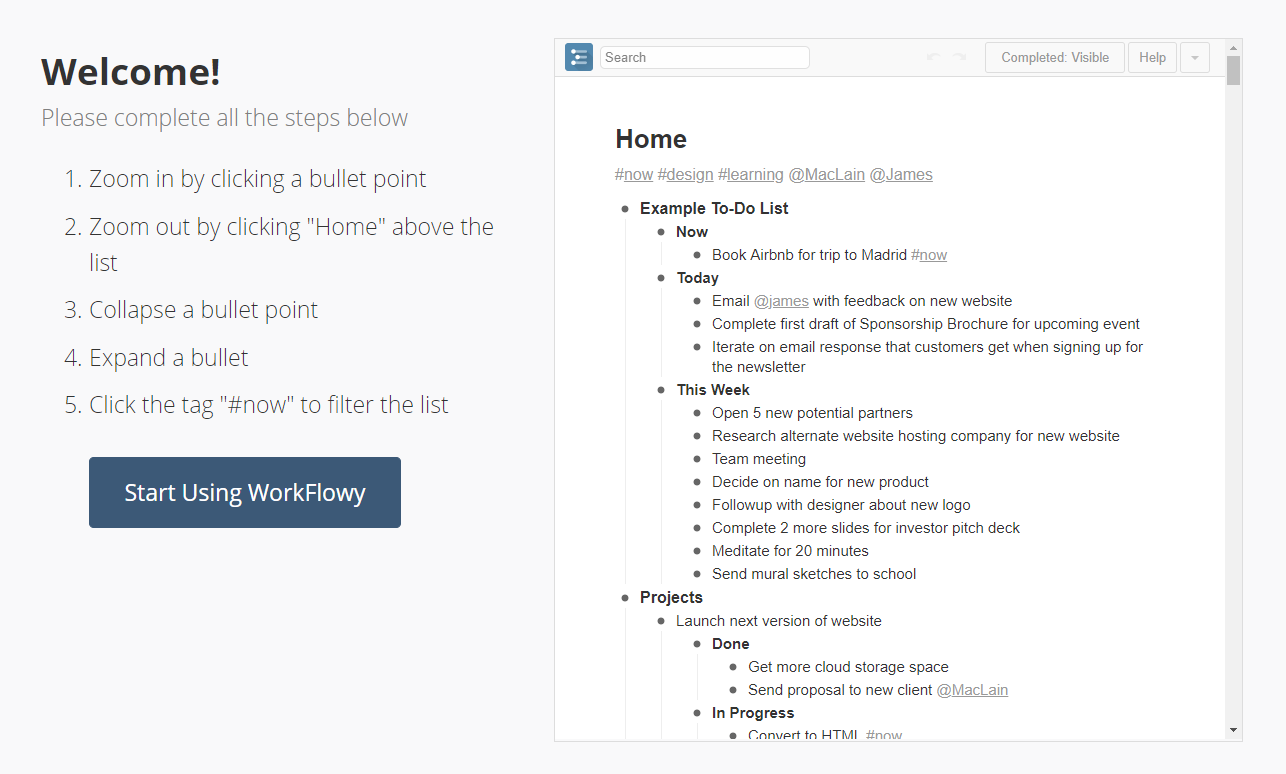Click inside the Search field
The image size is (1286, 774).
pos(704,57)
